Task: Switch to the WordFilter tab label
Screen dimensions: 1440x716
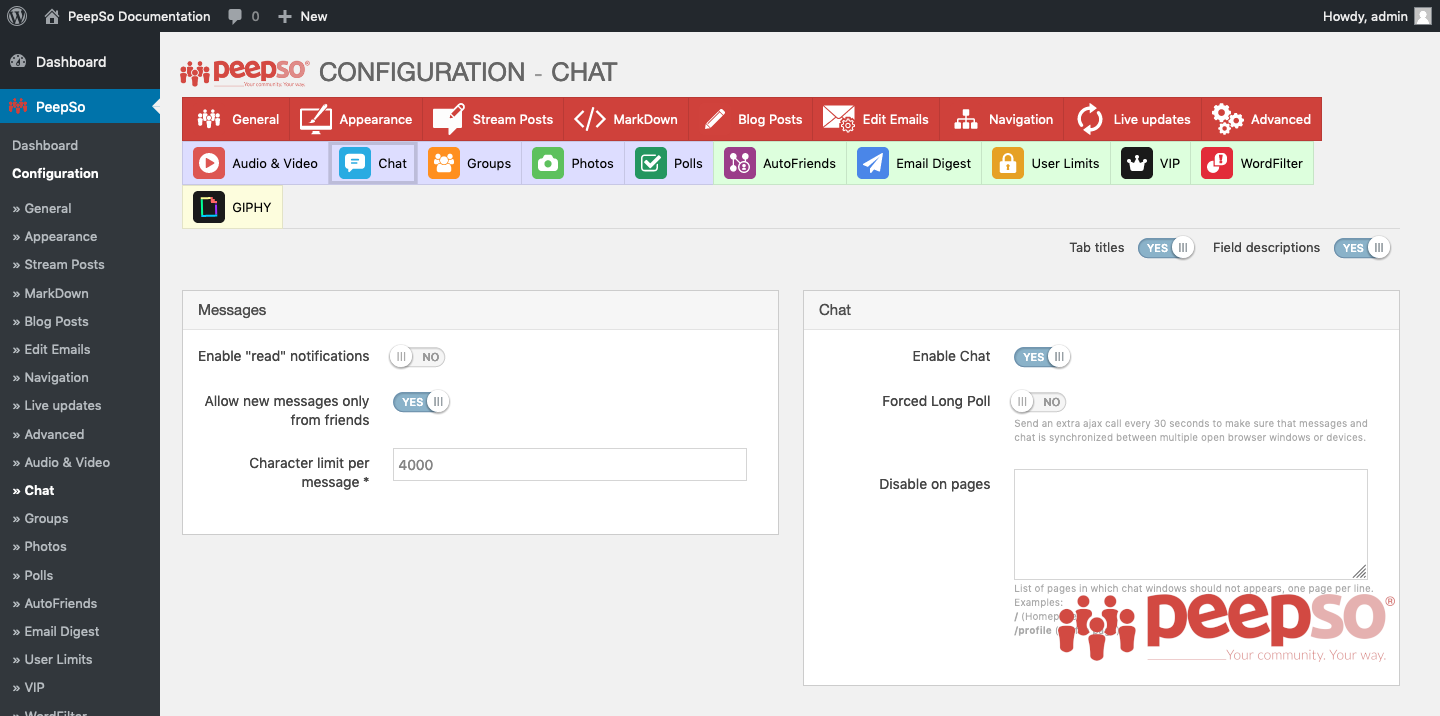Action: click(1272, 163)
